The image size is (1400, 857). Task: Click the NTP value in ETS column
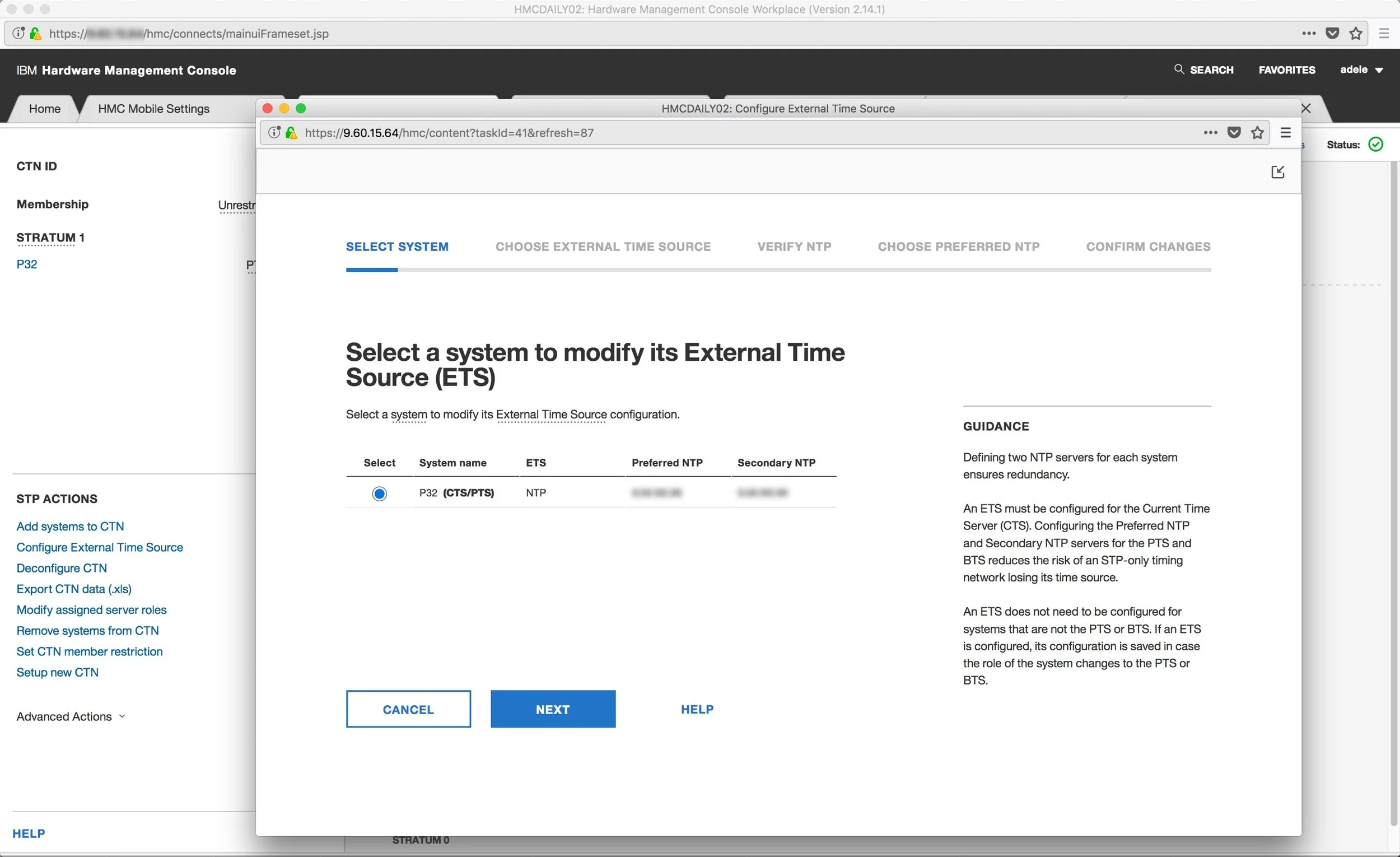point(536,493)
